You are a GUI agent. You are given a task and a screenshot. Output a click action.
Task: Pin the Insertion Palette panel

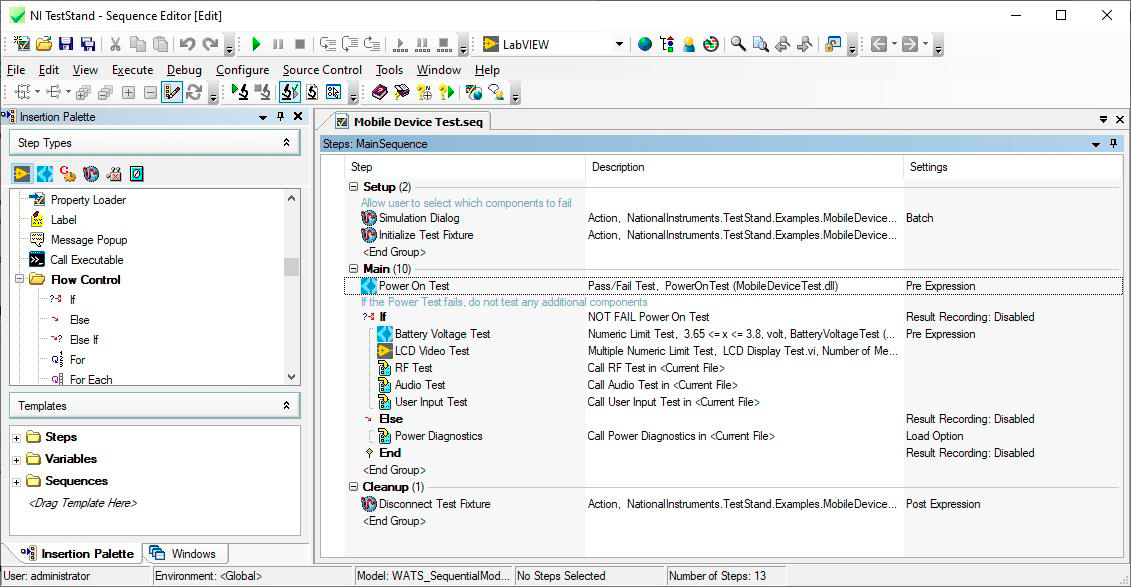click(x=281, y=117)
